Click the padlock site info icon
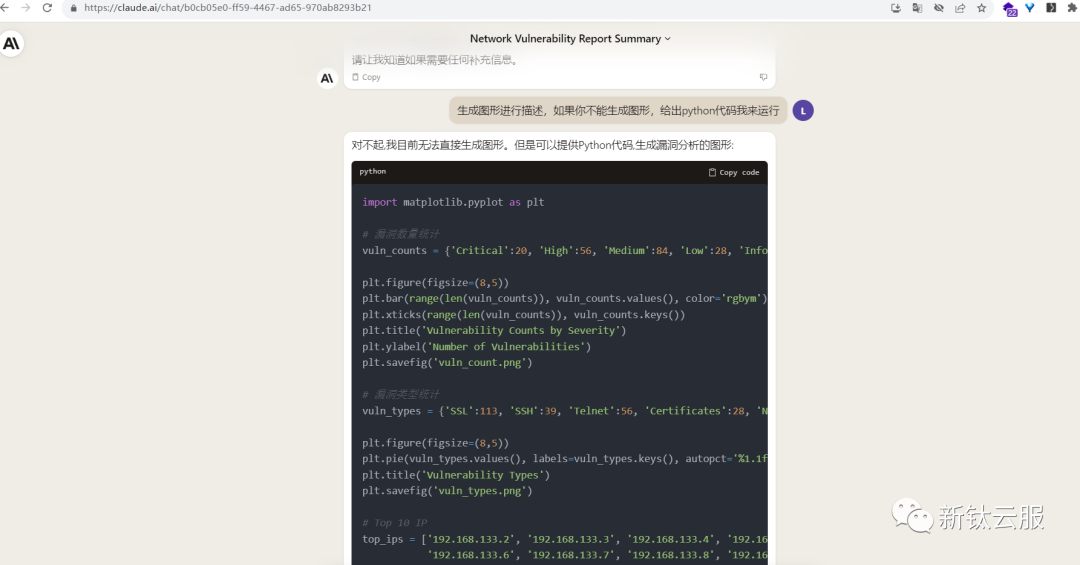The image size is (1080, 565). point(73,8)
